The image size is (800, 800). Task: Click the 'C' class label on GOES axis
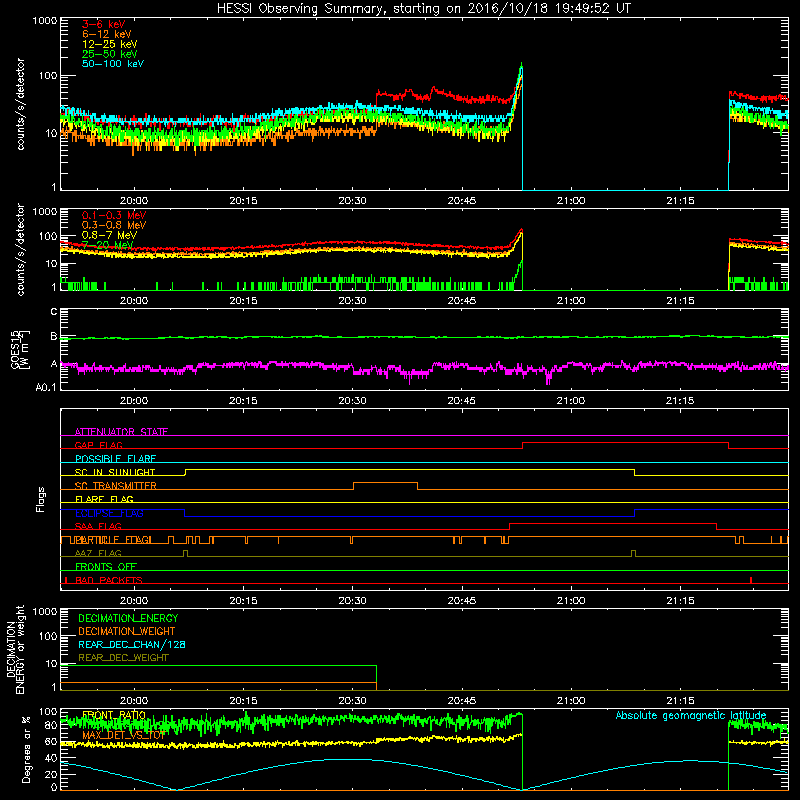coord(53,311)
